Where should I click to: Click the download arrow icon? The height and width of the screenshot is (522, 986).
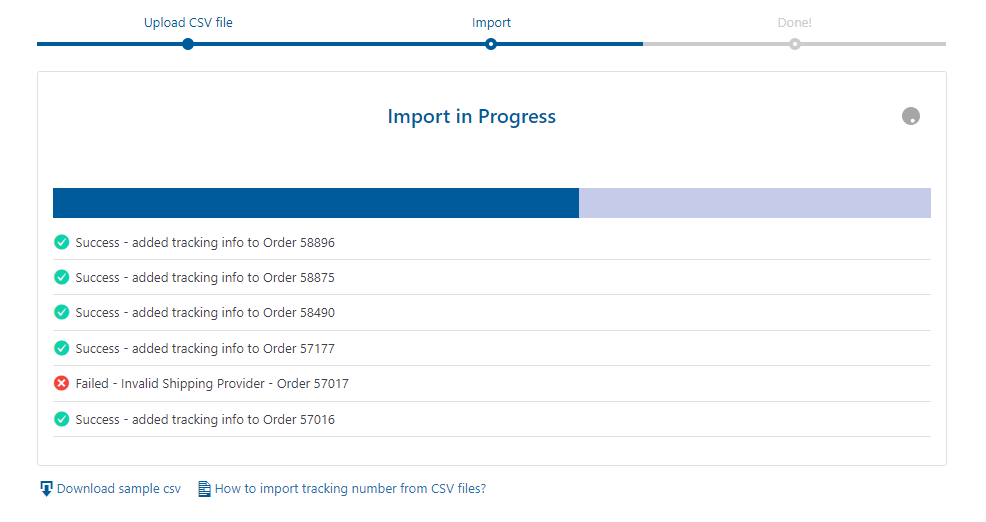(46, 489)
